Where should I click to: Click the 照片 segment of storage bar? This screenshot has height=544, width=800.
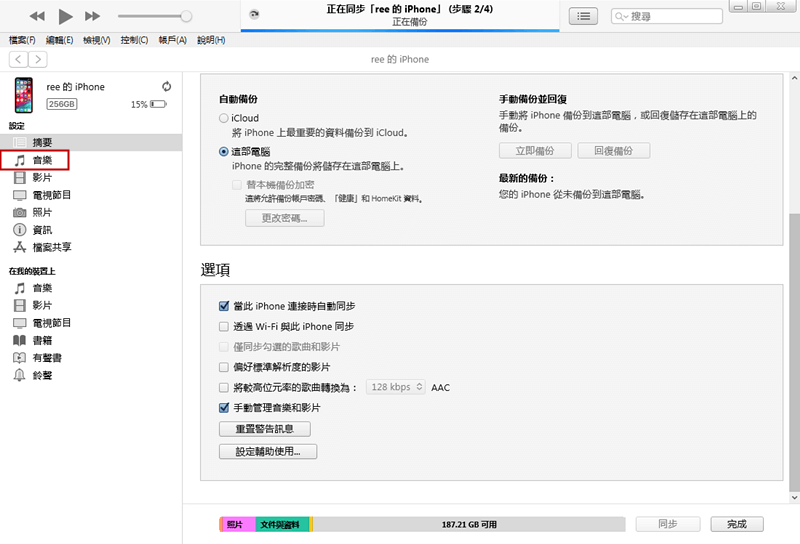point(238,524)
